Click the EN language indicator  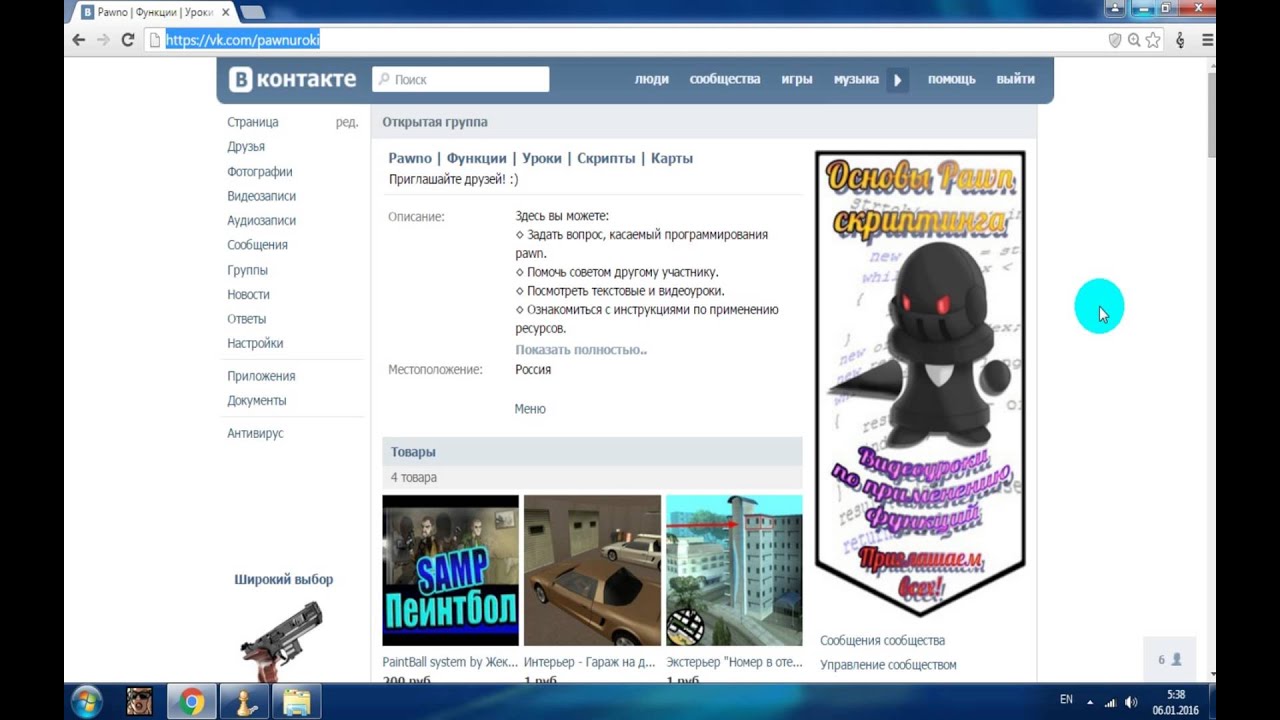click(1066, 700)
